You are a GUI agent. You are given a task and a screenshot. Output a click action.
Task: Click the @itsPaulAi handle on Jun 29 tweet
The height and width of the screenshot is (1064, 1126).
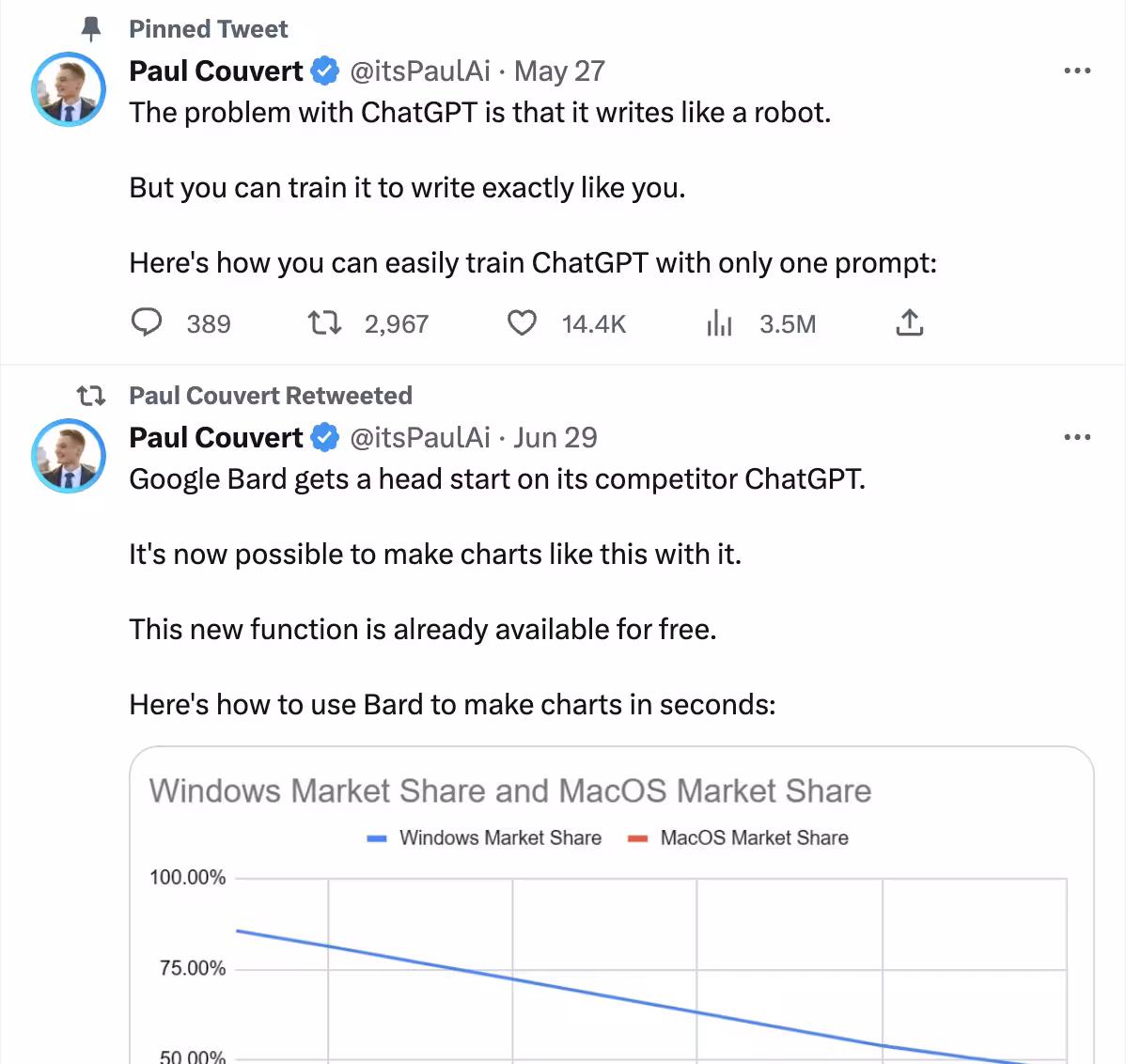point(420,437)
